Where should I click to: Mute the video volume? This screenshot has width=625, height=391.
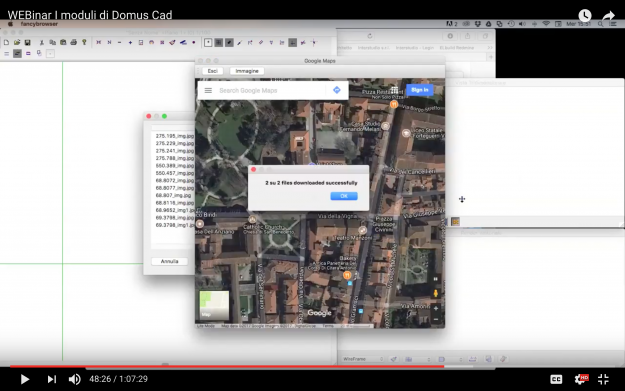pyautogui.click(x=74, y=379)
